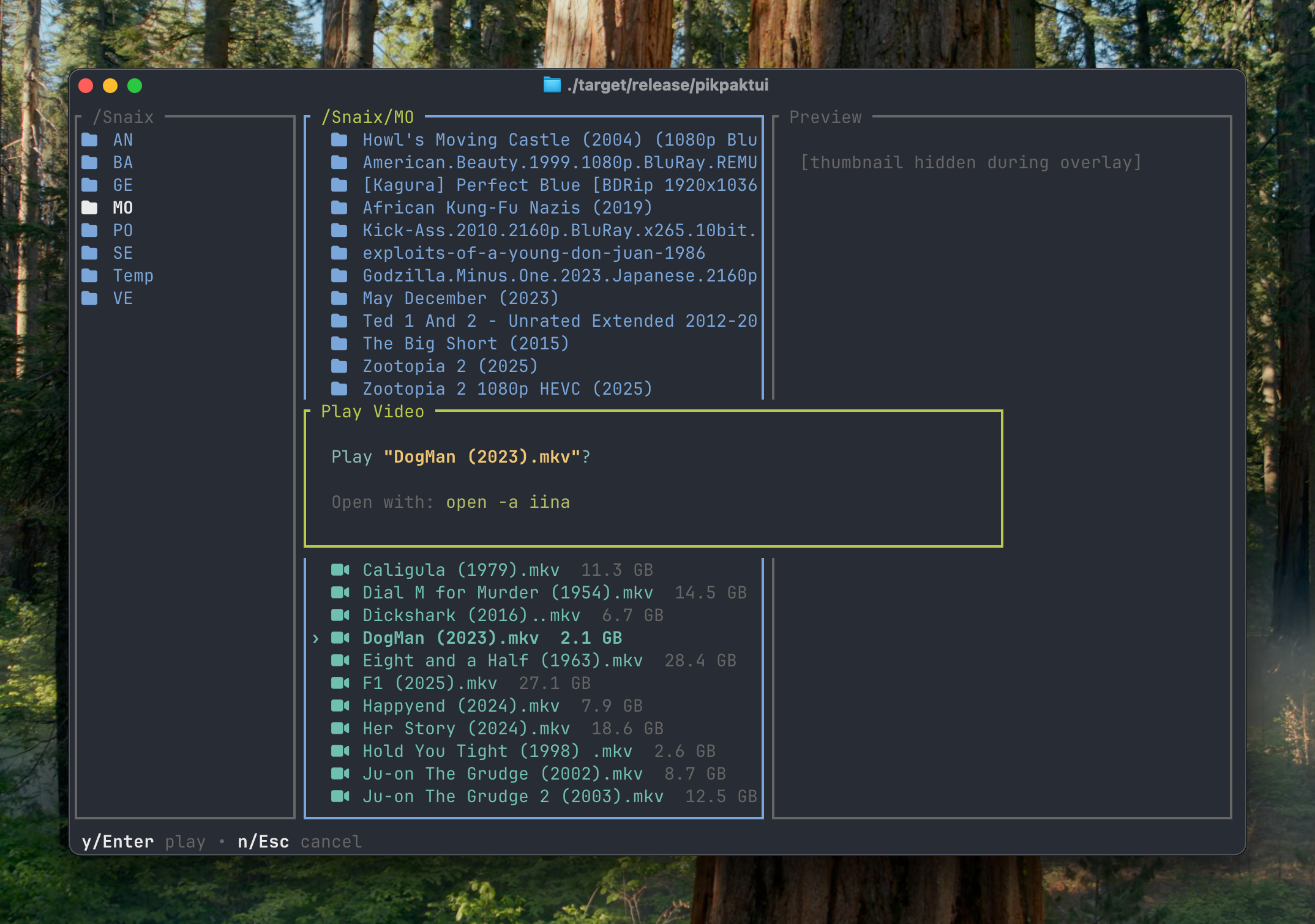Select Eight and a Half (1963).mkv file
1315x924 pixels.
[x=502, y=661]
